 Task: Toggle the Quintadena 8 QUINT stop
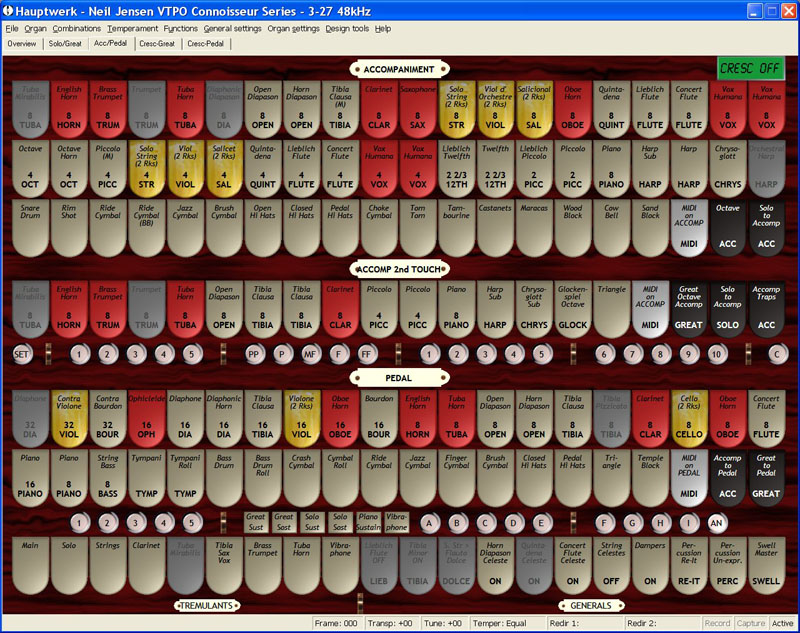(611, 109)
